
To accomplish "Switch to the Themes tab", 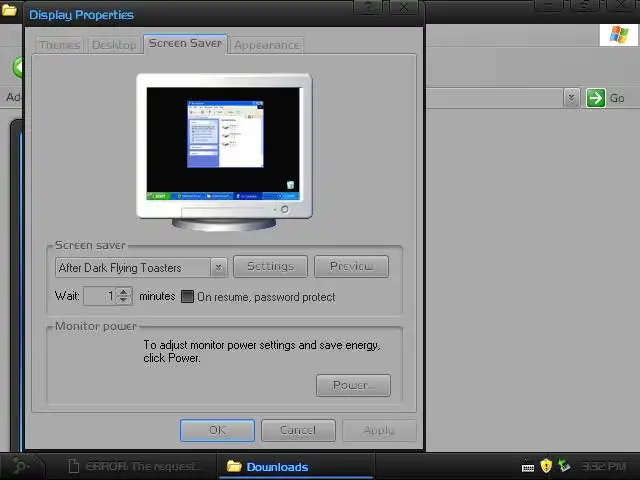I will pyautogui.click(x=60, y=45).
